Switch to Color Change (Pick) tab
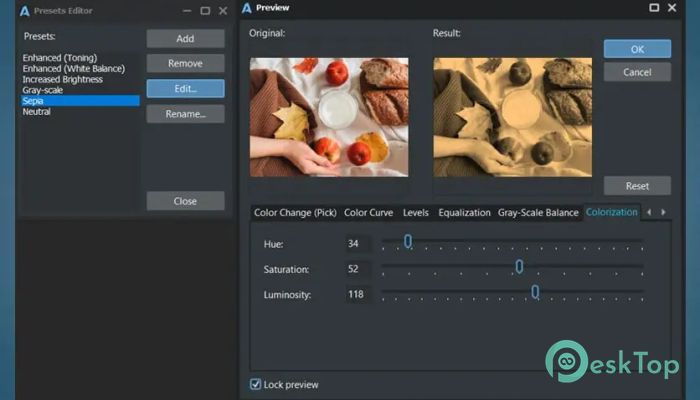 [295, 212]
